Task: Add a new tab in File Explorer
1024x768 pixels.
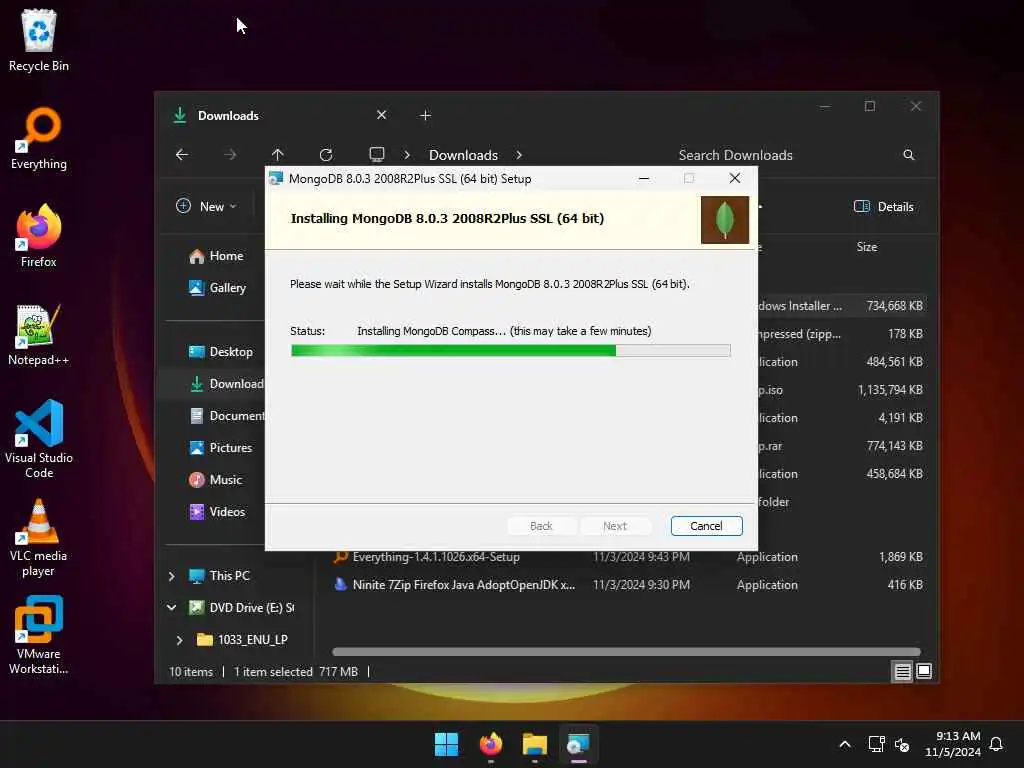Action: pyautogui.click(x=425, y=116)
